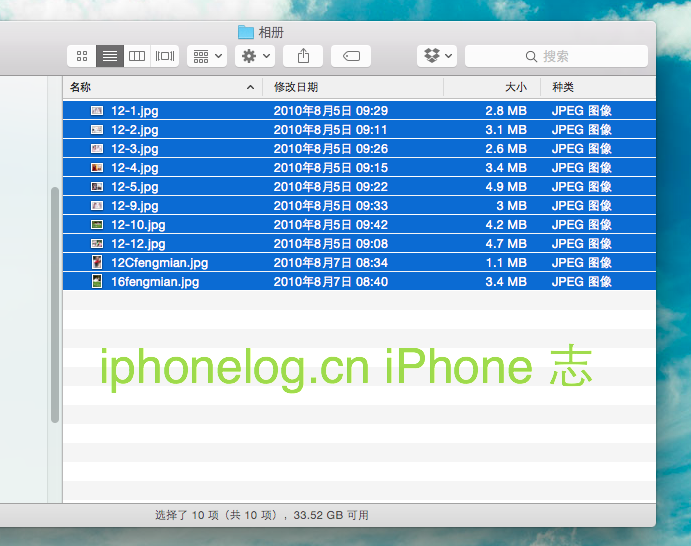Viewport: 691px width, 546px height.
Task: Click JPEG 图像 kind in 12-1.jpg row
Action: (x=582, y=111)
